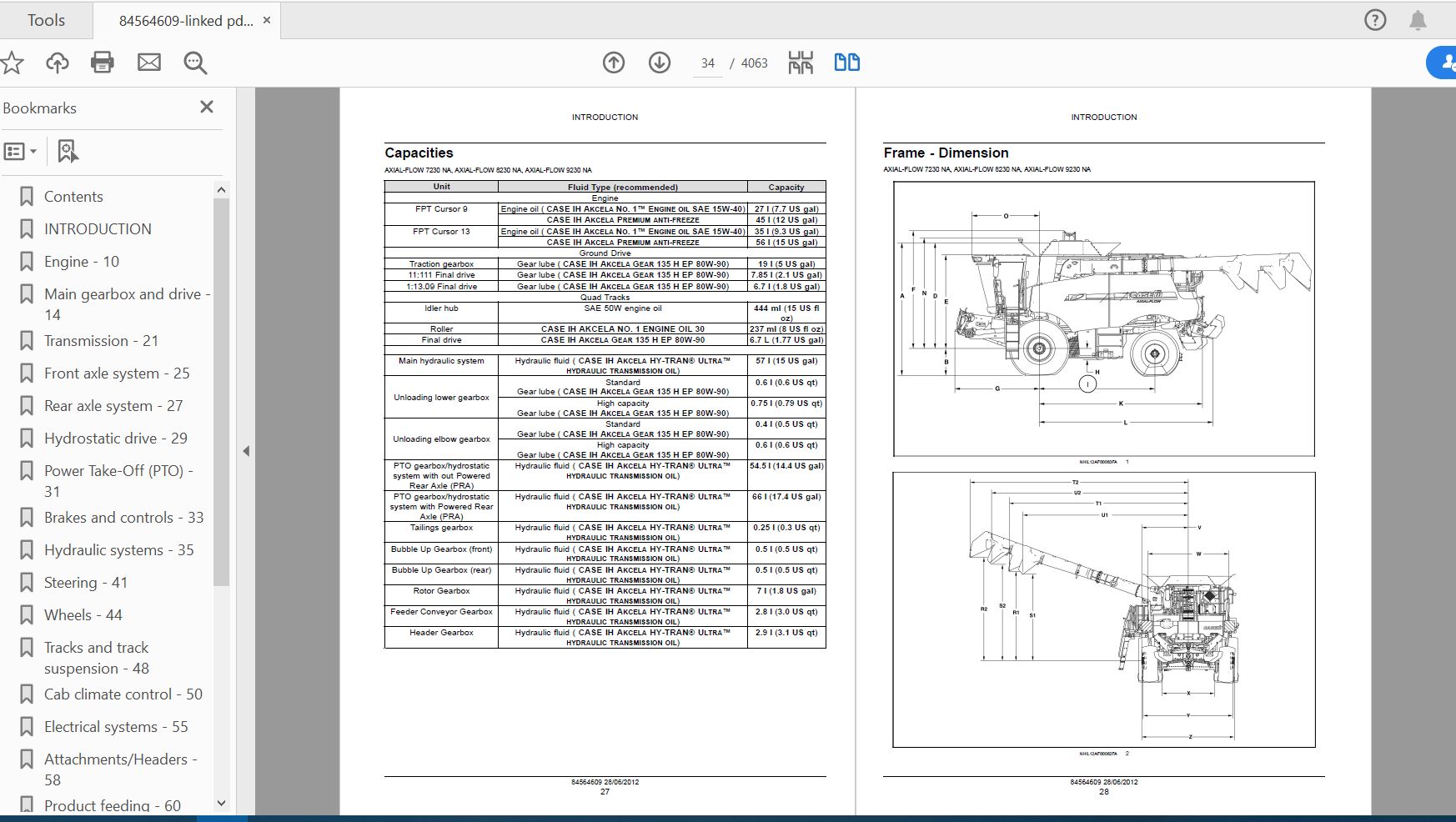Click the combine side-view dimension diagram
Viewport: 1456px width, 822px height.
click(1104, 318)
